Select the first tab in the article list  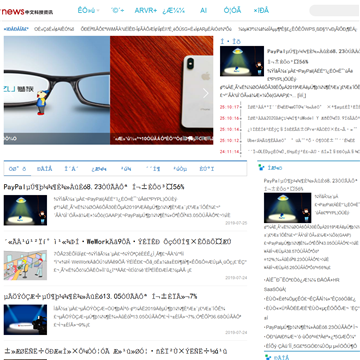tap(17, 169)
